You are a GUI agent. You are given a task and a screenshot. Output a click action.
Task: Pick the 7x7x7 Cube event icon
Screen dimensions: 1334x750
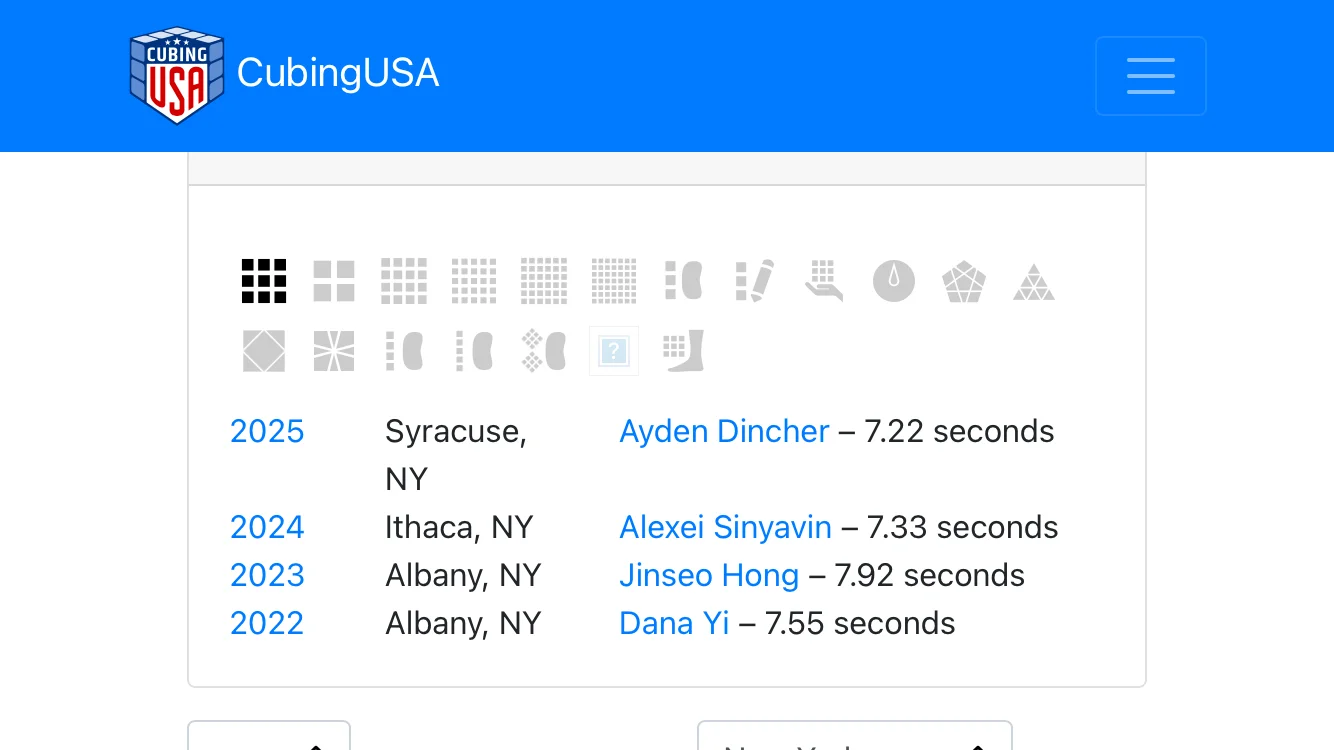[614, 281]
